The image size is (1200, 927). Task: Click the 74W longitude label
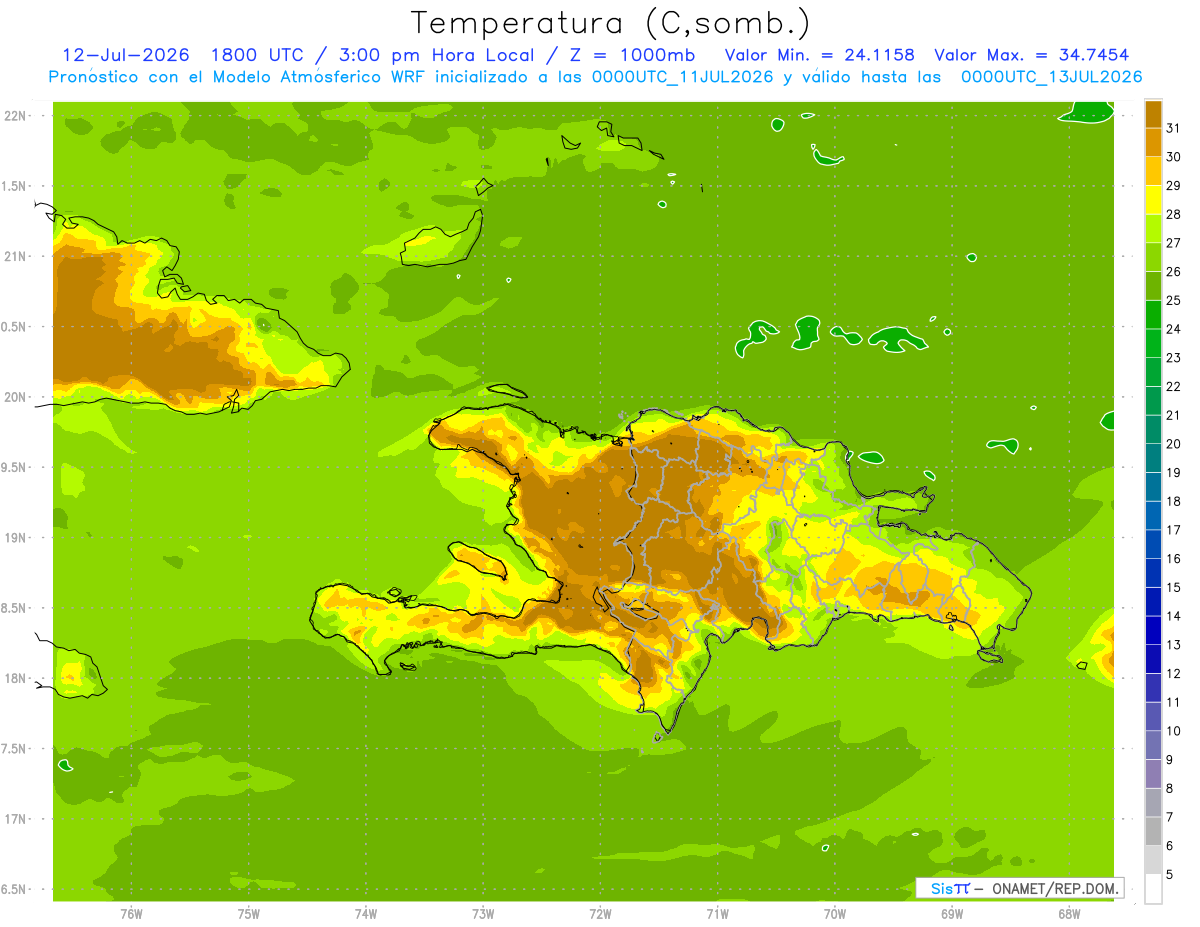point(366,914)
